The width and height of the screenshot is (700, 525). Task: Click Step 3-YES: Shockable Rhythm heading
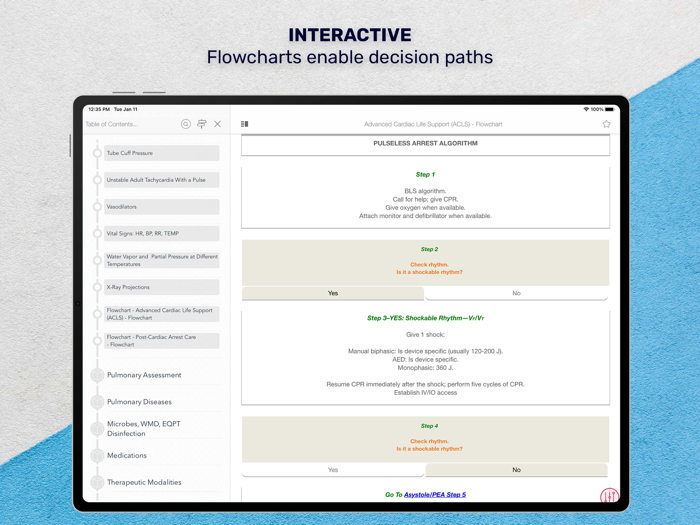[x=425, y=318]
